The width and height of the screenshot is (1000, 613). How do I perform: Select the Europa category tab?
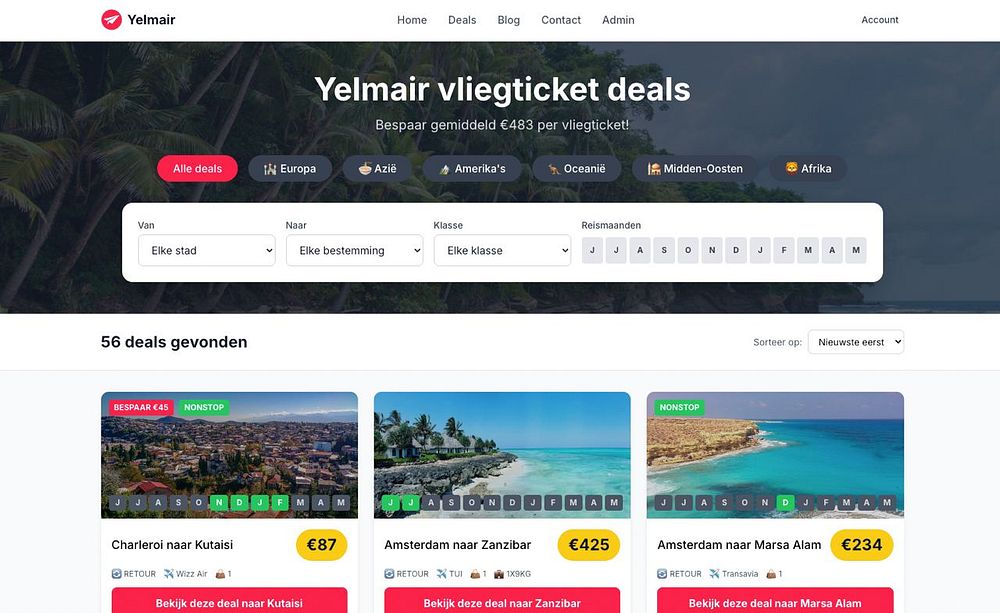tap(290, 168)
